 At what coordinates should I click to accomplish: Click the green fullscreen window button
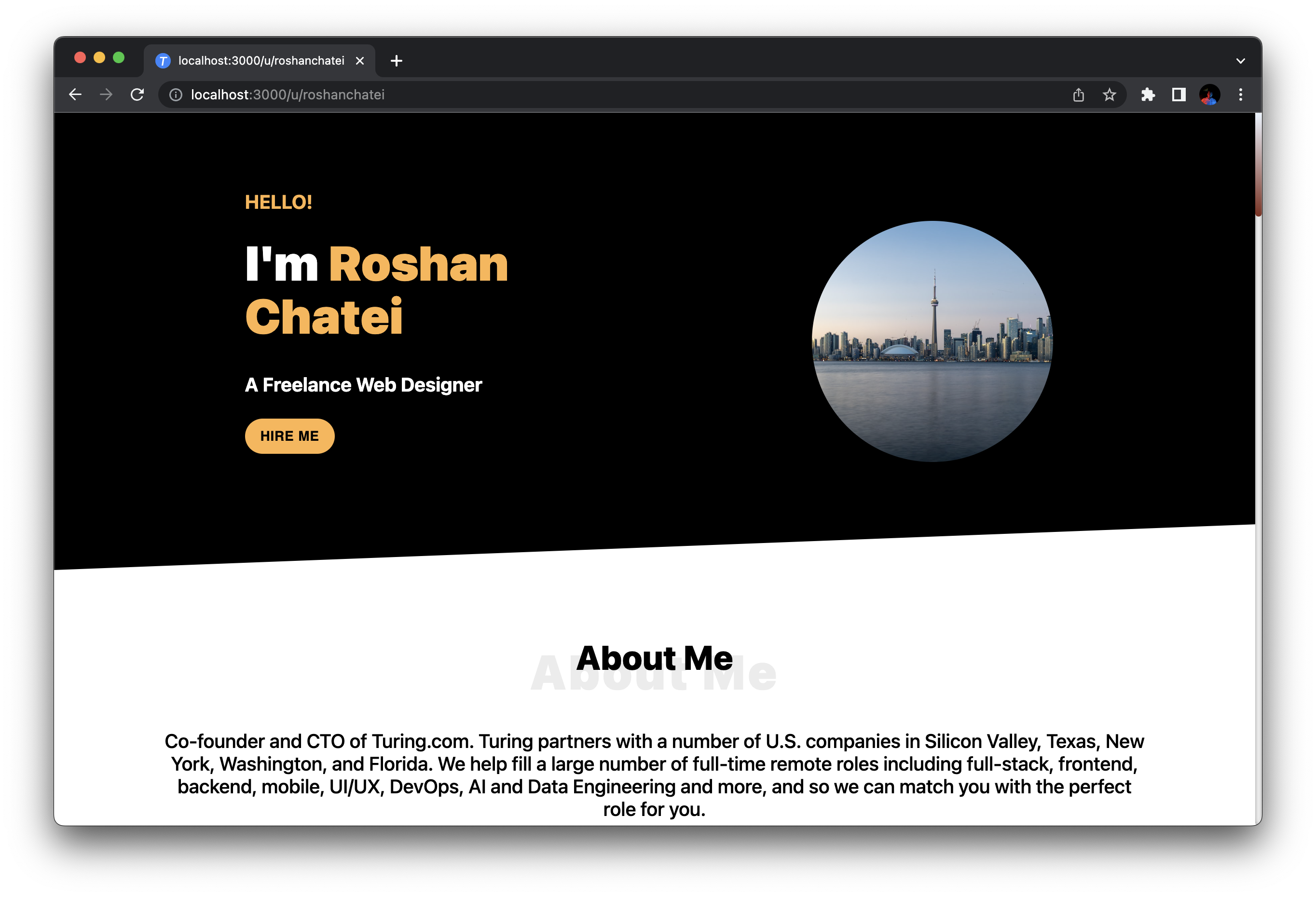tap(118, 58)
